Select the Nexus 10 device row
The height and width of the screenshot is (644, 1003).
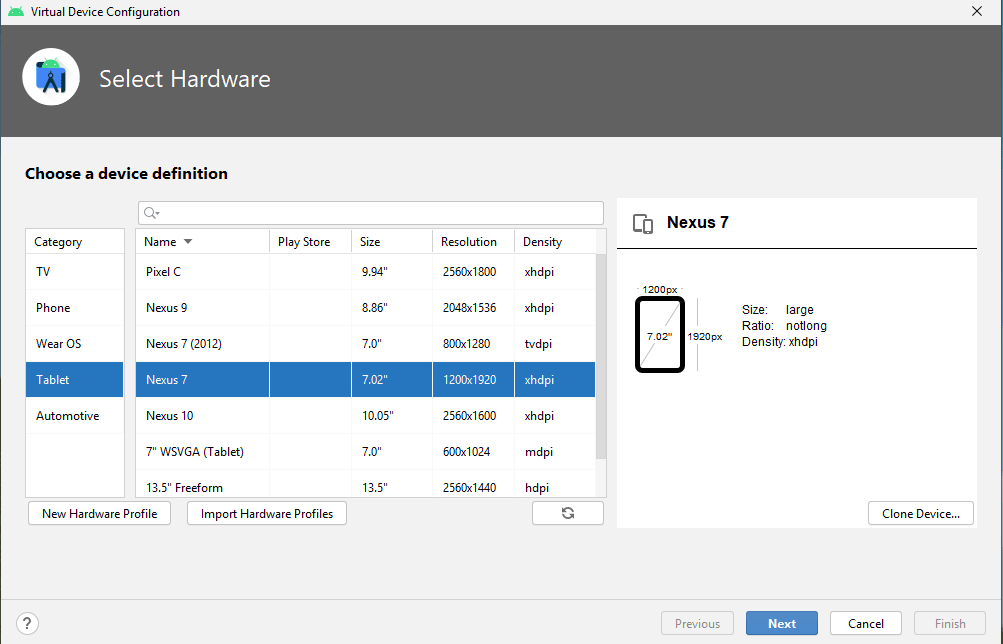pyautogui.click(x=365, y=416)
